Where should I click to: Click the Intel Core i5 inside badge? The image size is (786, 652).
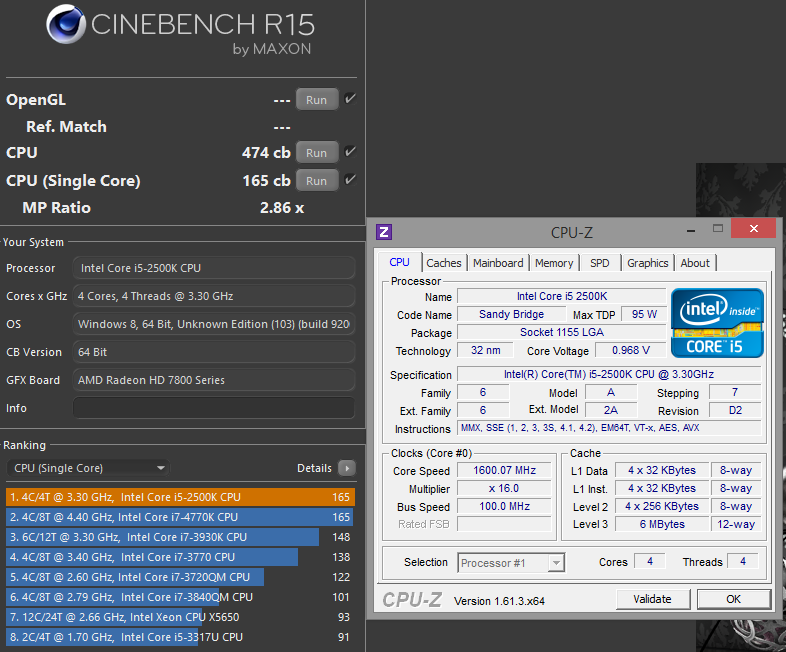[717, 323]
